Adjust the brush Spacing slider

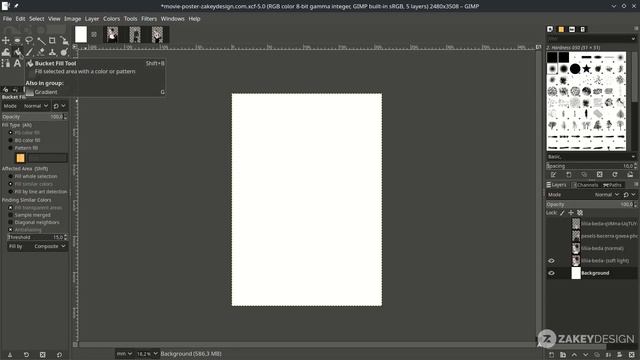[591, 166]
